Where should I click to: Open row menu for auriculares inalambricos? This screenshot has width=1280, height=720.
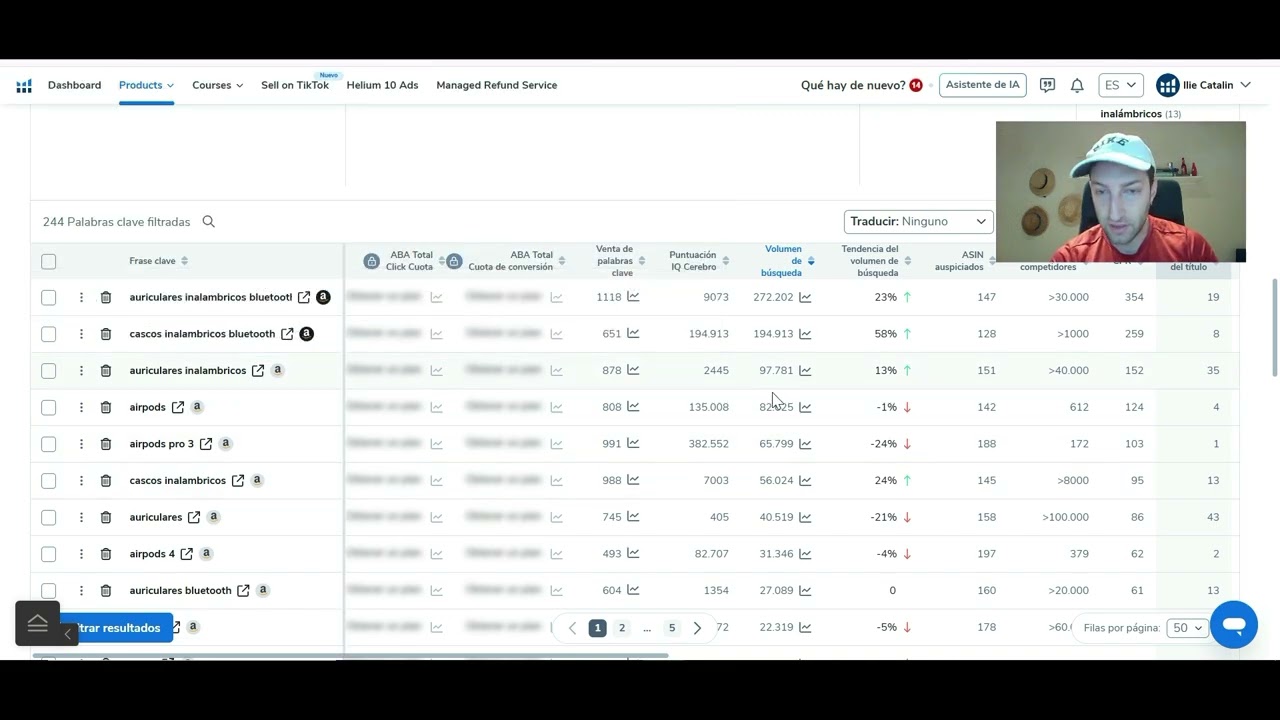point(81,371)
